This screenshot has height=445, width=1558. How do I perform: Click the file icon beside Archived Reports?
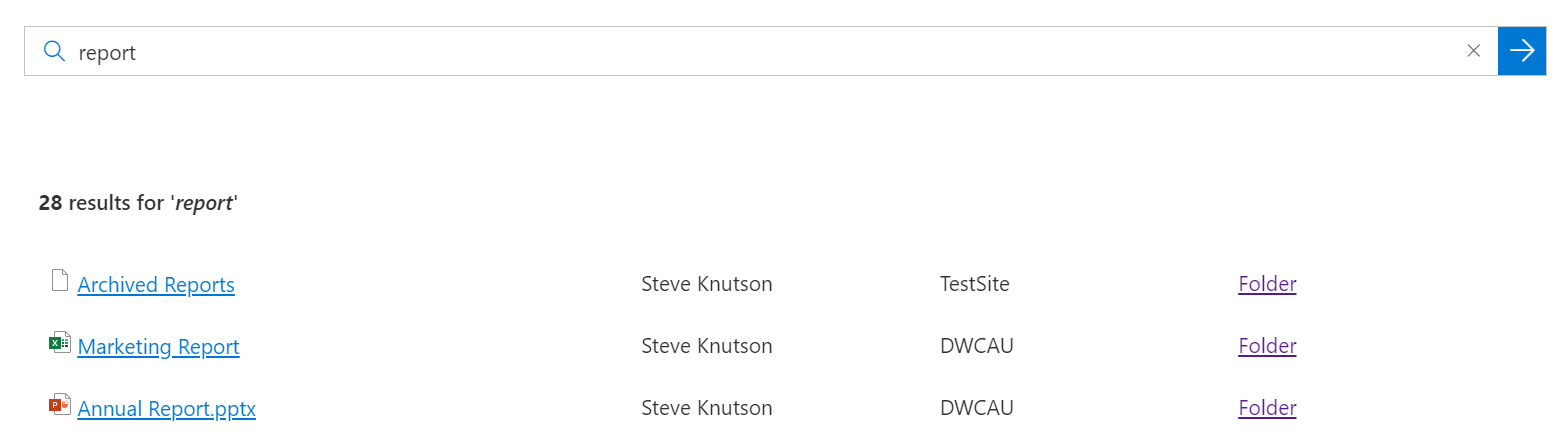[60, 281]
